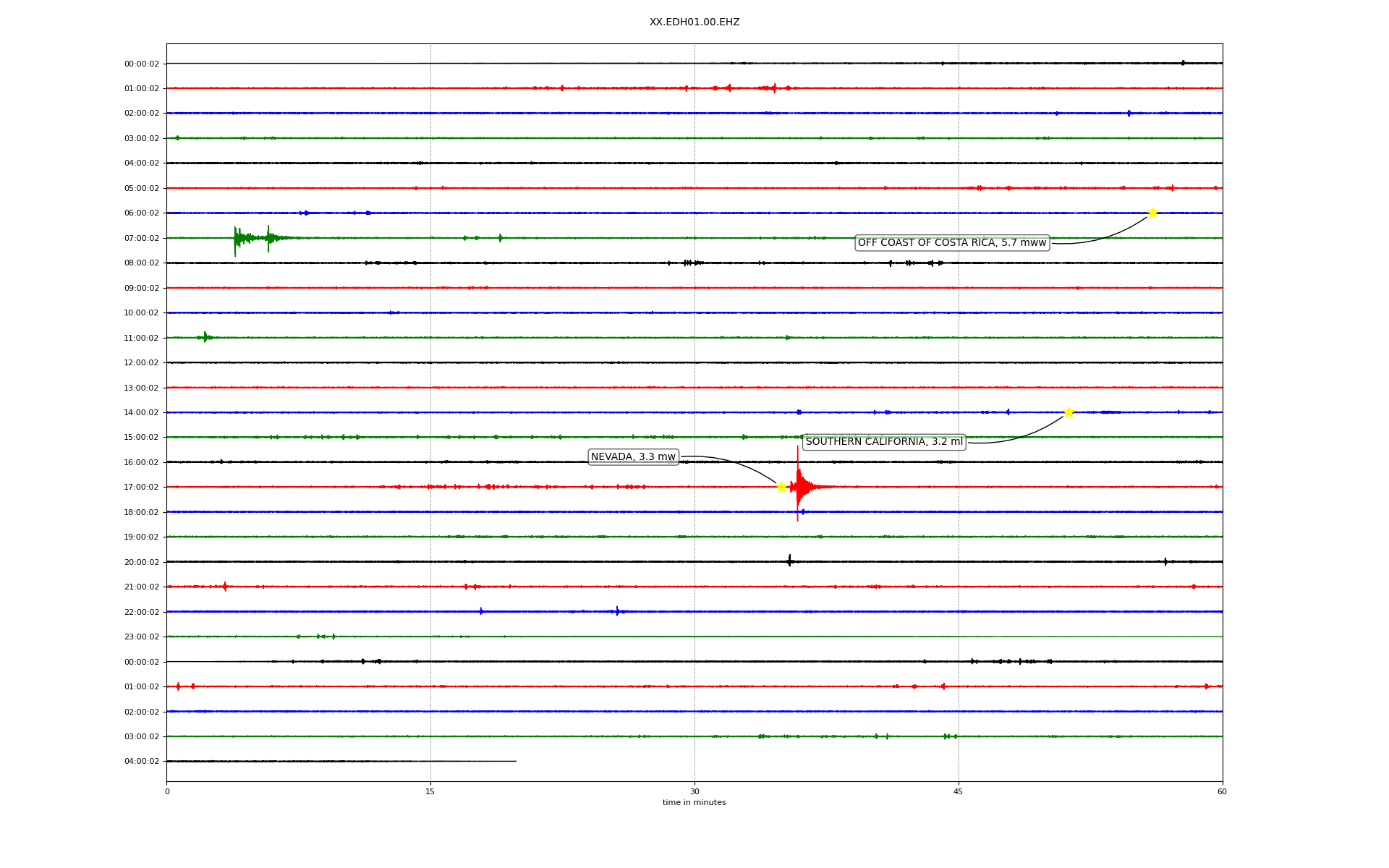The image size is (1389, 868).
Task: Click the black spike on 20:00 trace
Action: (x=789, y=561)
